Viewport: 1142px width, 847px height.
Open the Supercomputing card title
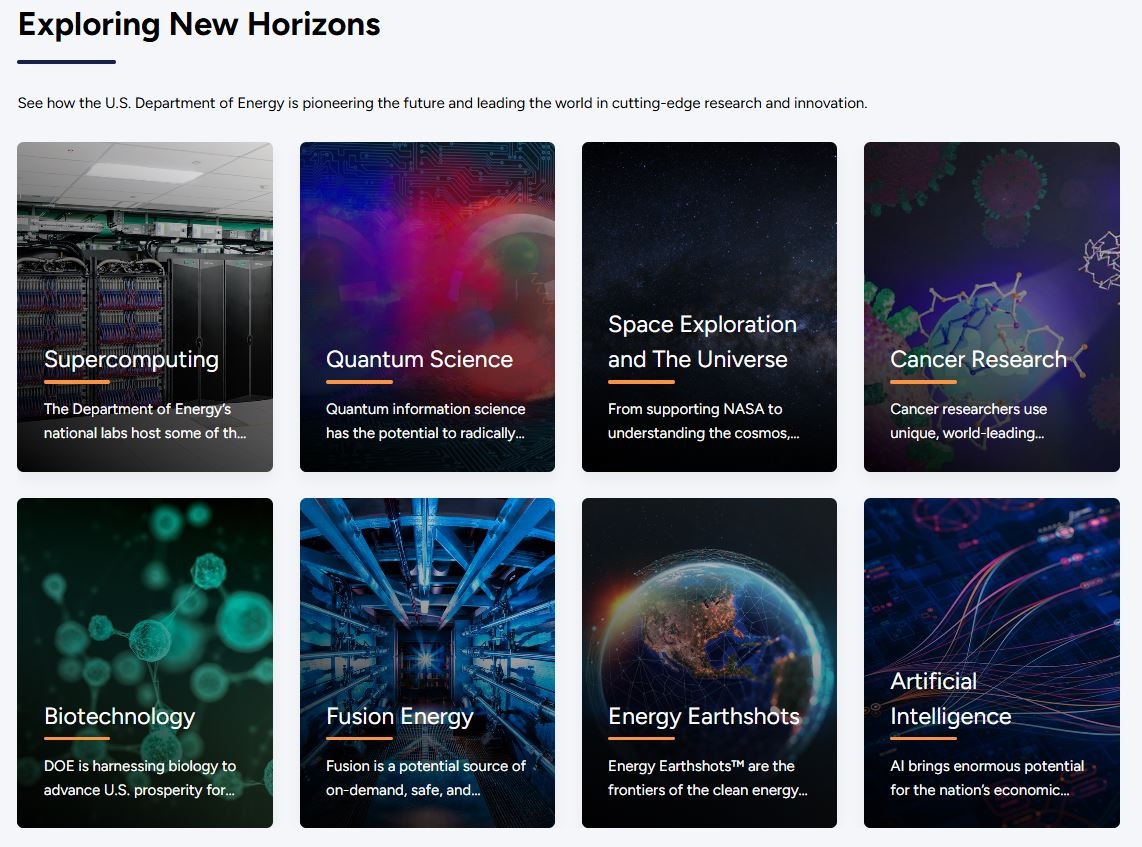point(131,360)
